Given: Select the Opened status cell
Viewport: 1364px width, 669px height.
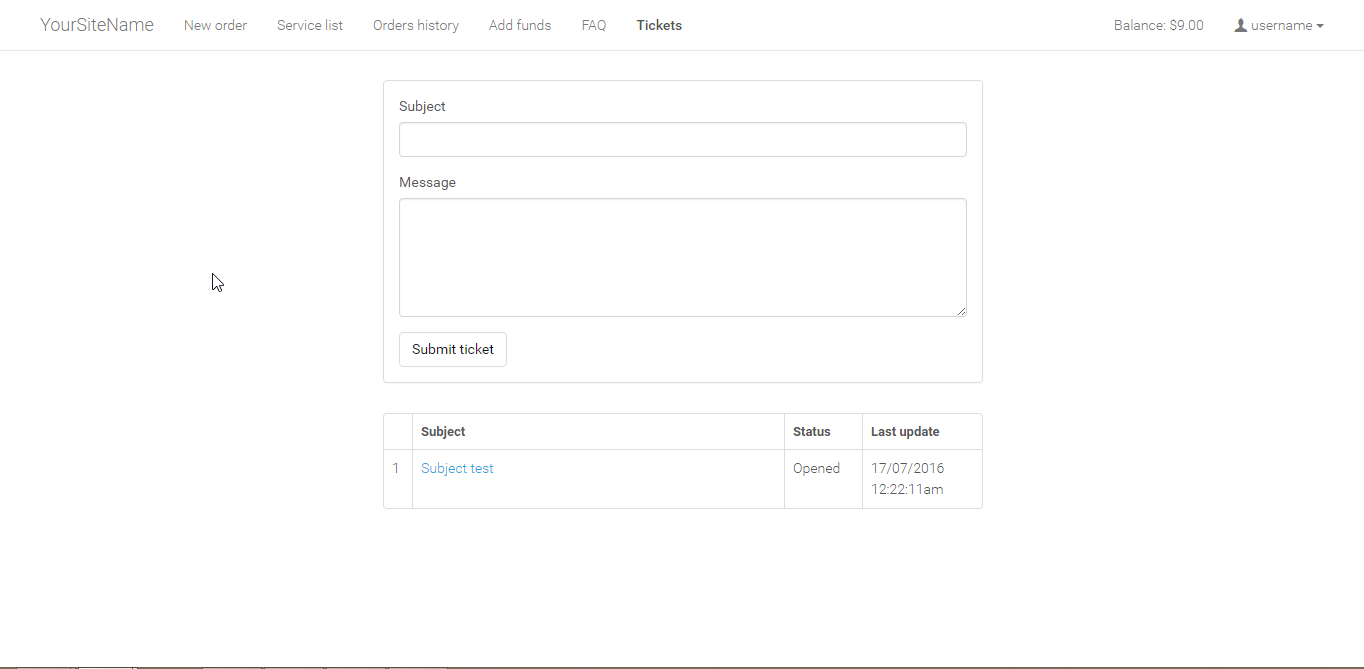Looking at the screenshot, I should [x=816, y=468].
